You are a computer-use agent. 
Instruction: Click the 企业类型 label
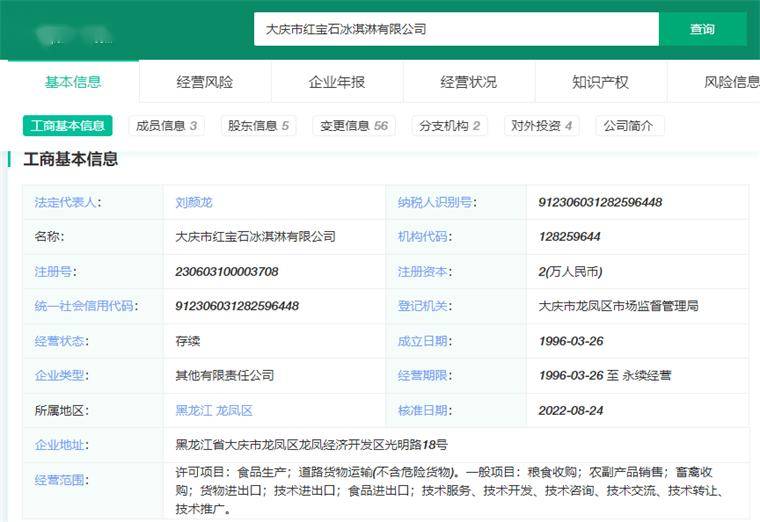61,375
